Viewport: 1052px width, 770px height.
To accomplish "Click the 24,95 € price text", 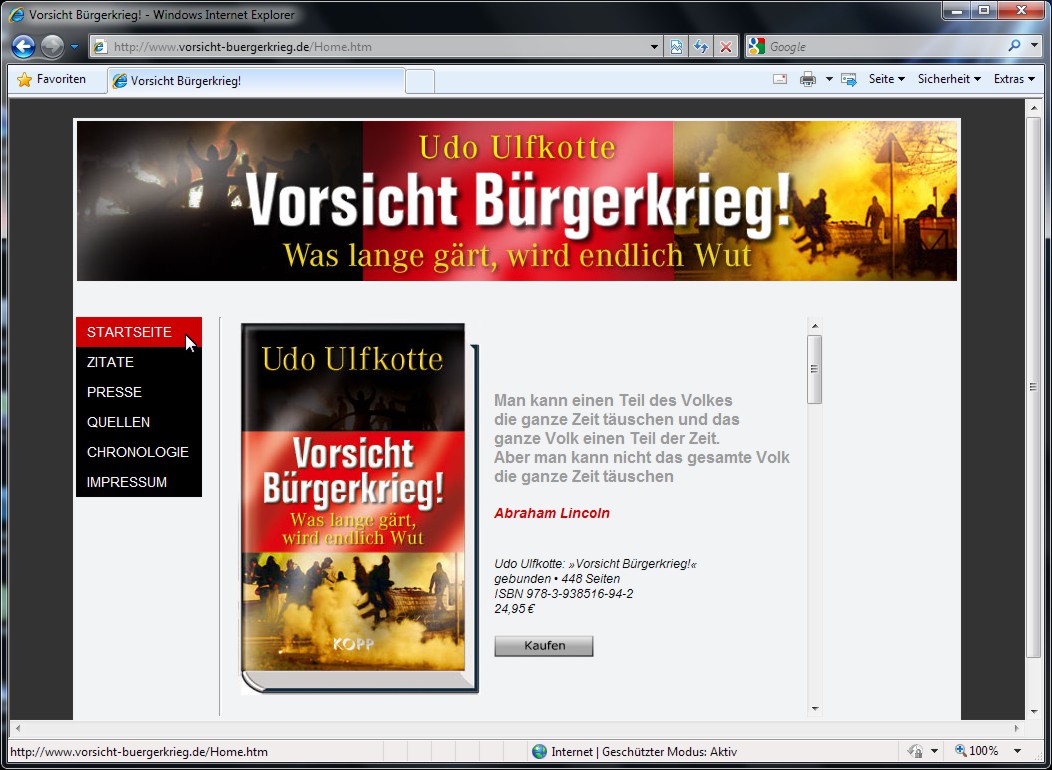I will pos(515,609).
